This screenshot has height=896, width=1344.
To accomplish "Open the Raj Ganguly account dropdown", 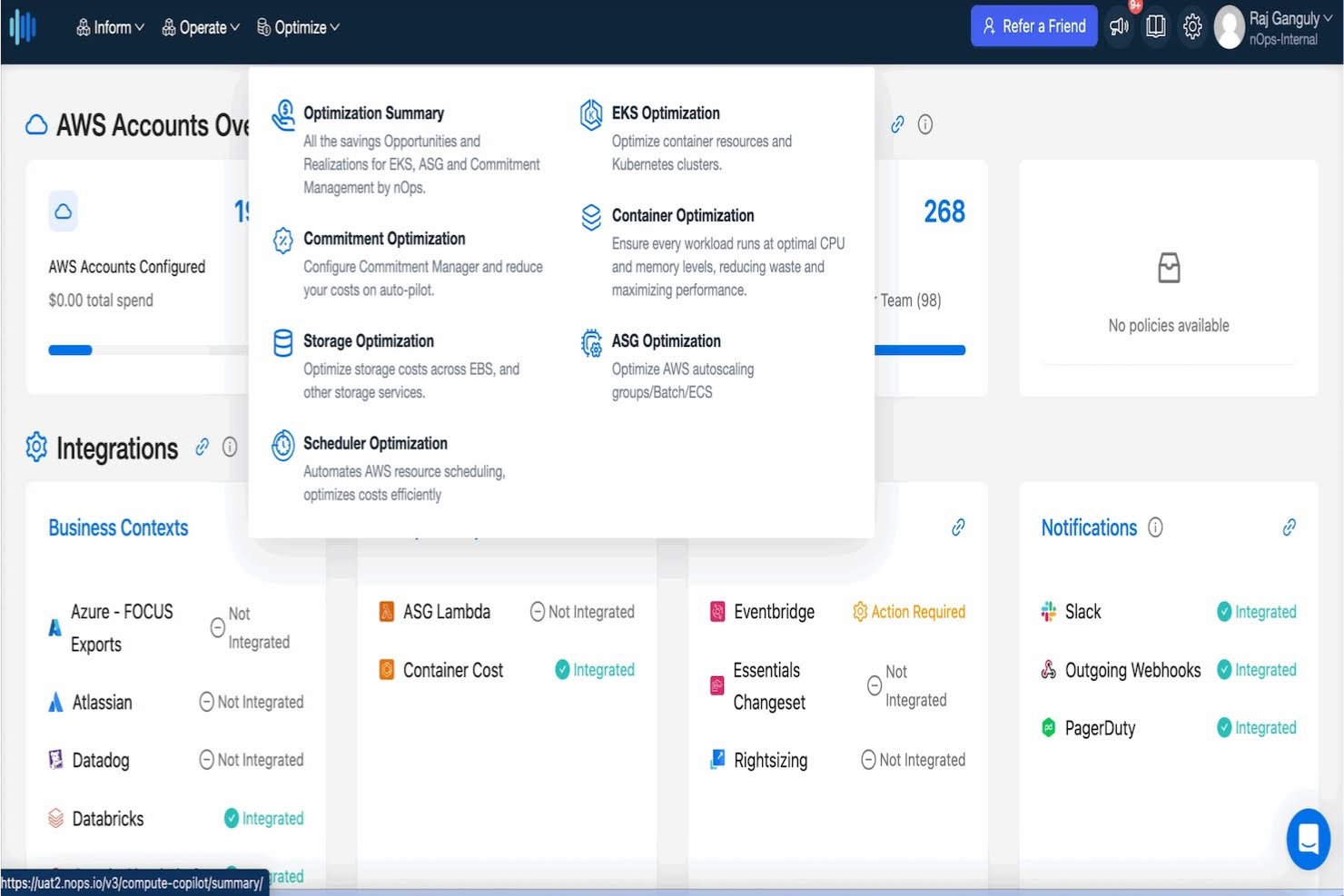I will click(1269, 25).
